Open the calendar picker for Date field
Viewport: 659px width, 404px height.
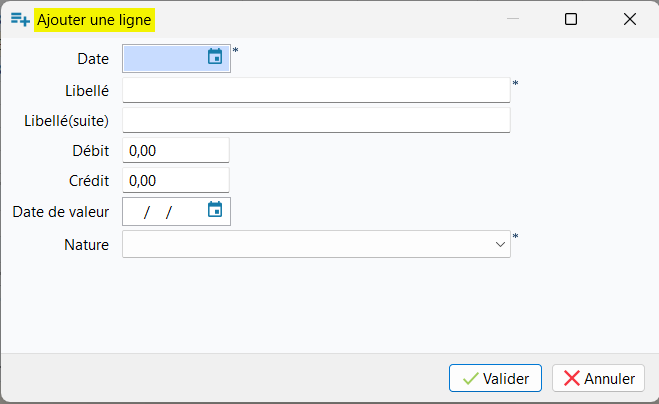pos(215,57)
